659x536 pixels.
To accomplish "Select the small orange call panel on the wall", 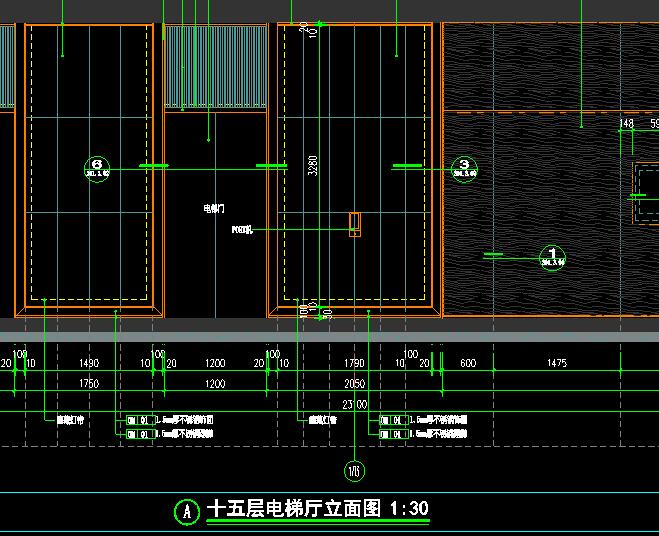I will [x=354, y=224].
